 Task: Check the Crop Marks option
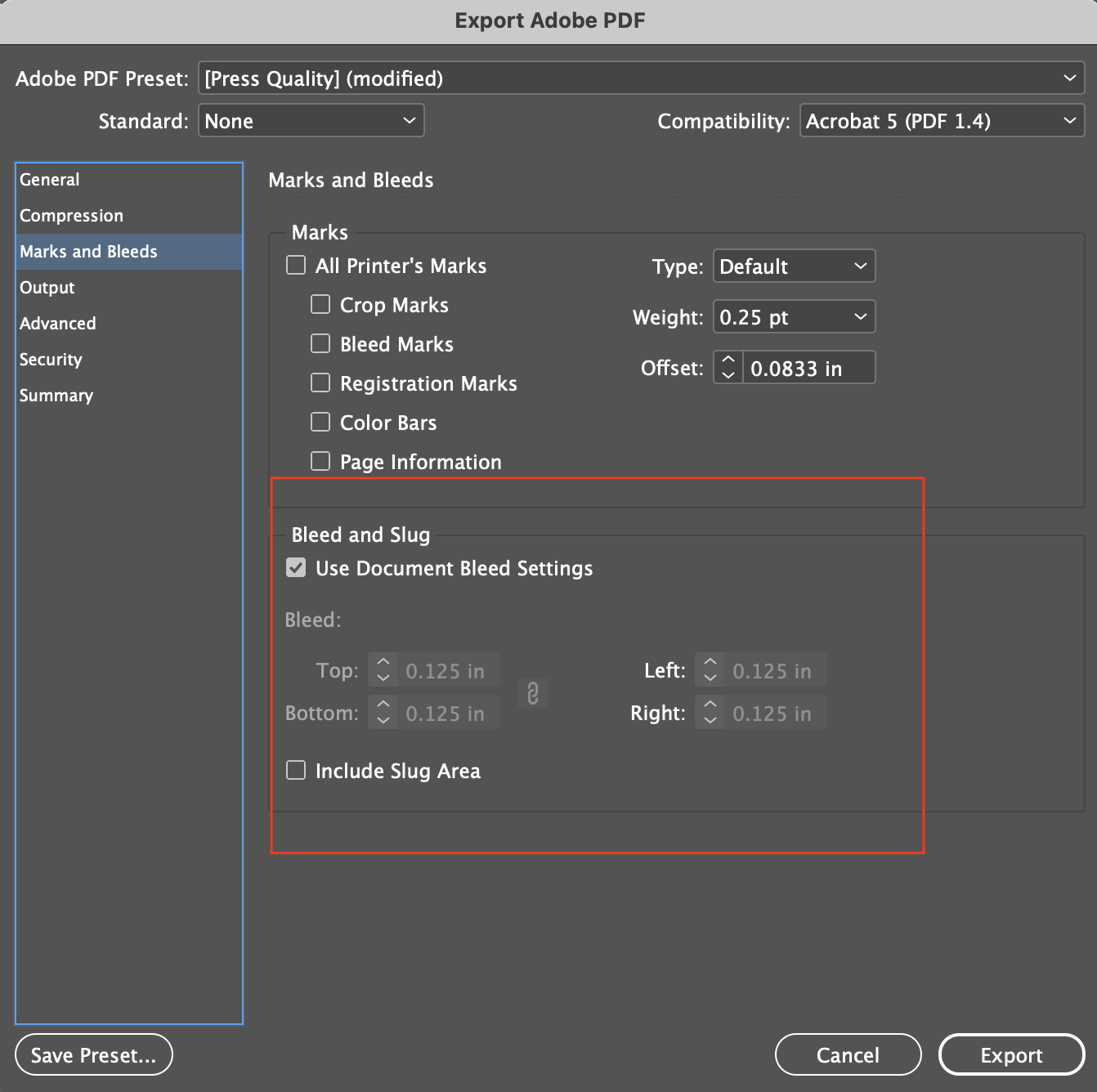click(320, 304)
